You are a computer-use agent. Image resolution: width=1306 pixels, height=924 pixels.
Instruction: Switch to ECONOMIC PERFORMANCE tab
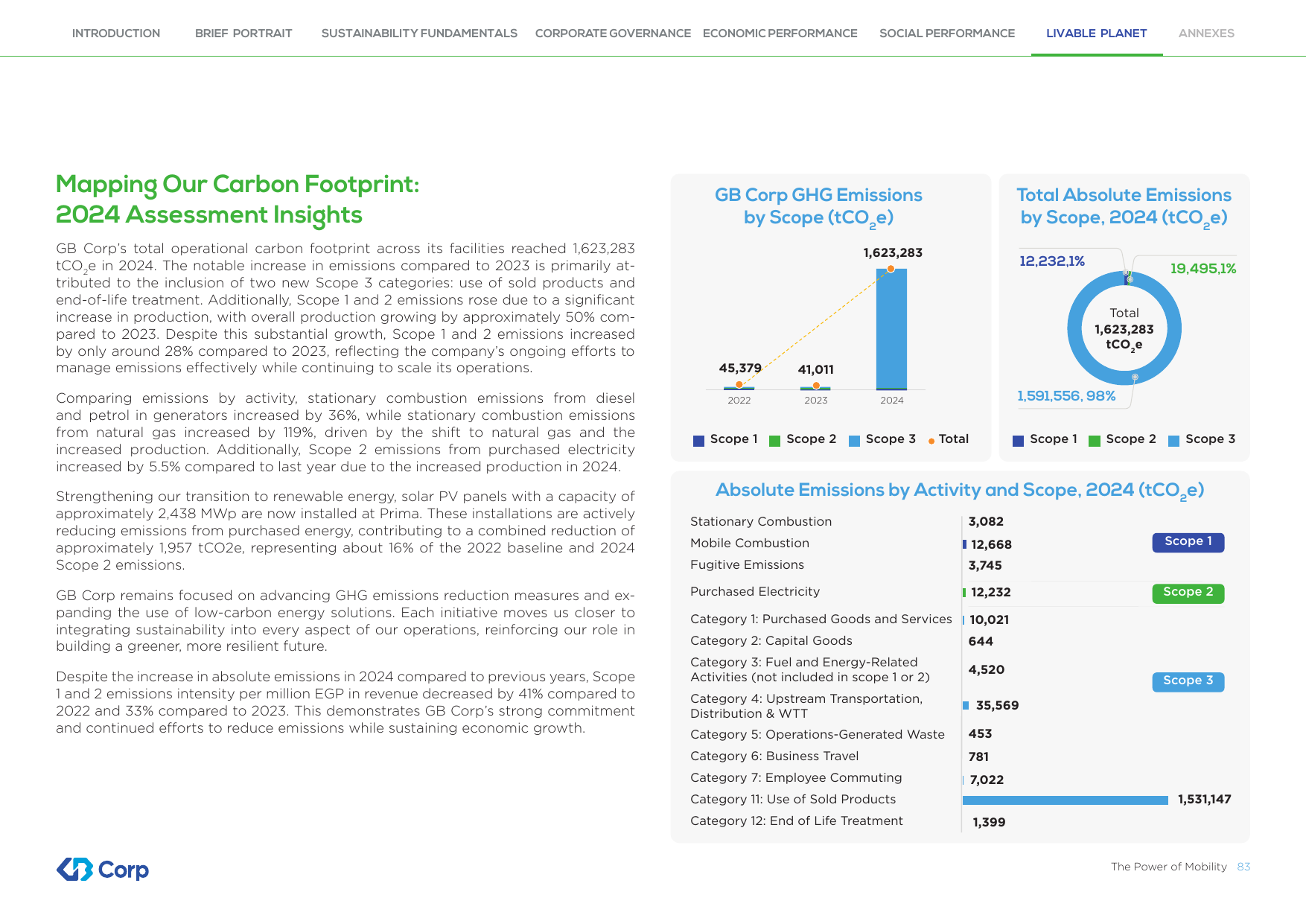coord(780,34)
